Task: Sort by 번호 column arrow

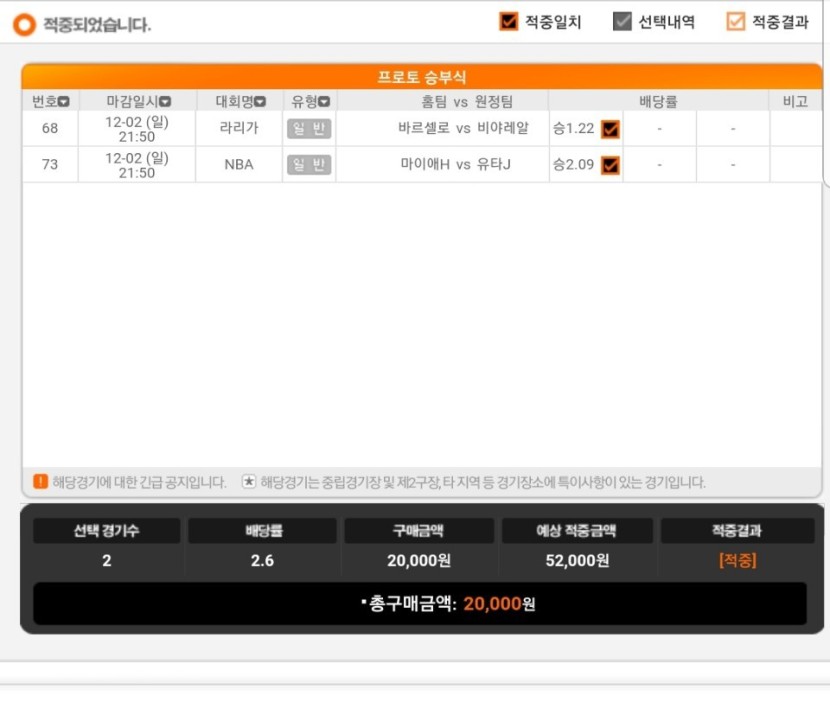Action: click(x=64, y=101)
